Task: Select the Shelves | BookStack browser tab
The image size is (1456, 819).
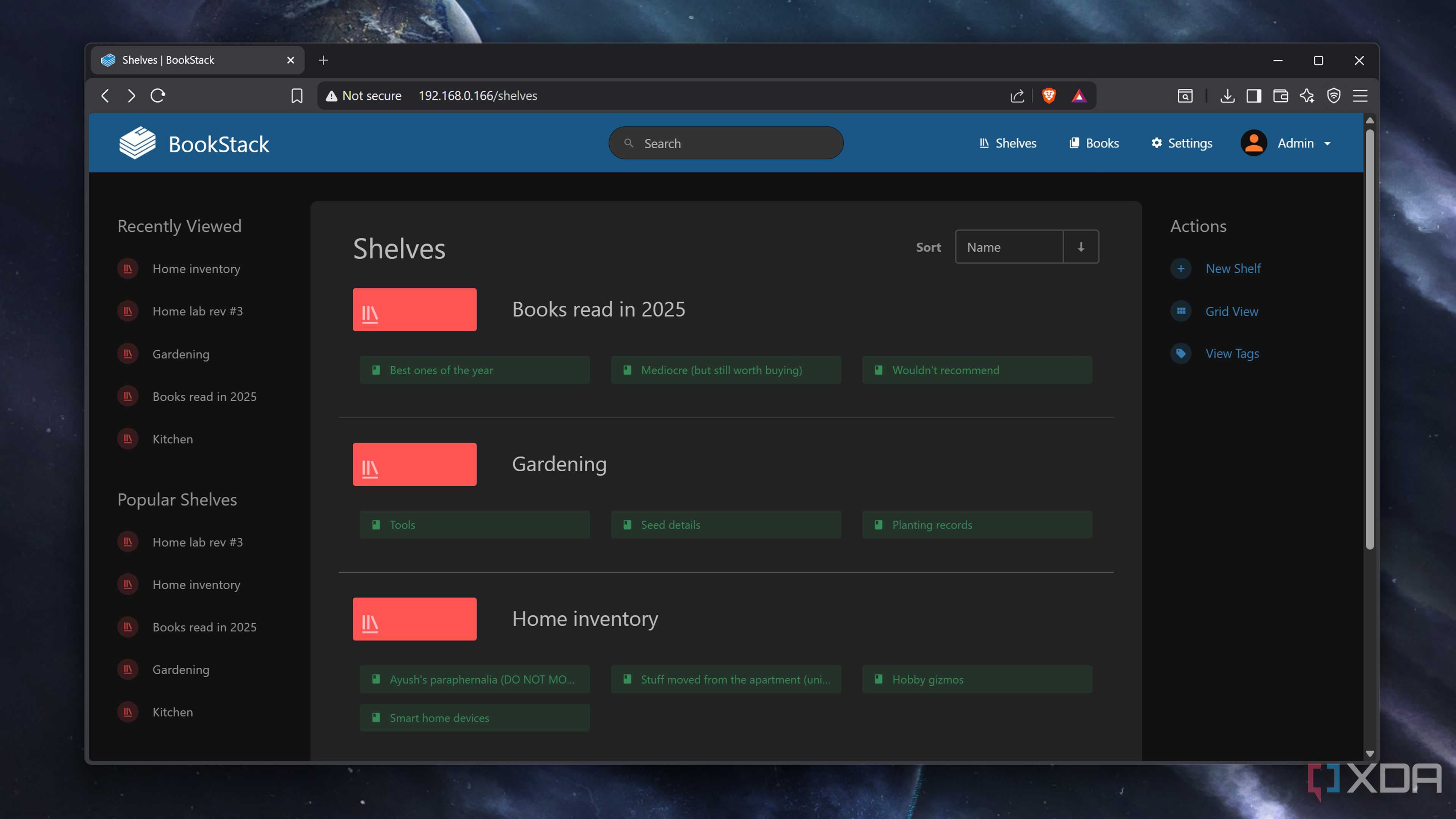Action: [198, 60]
